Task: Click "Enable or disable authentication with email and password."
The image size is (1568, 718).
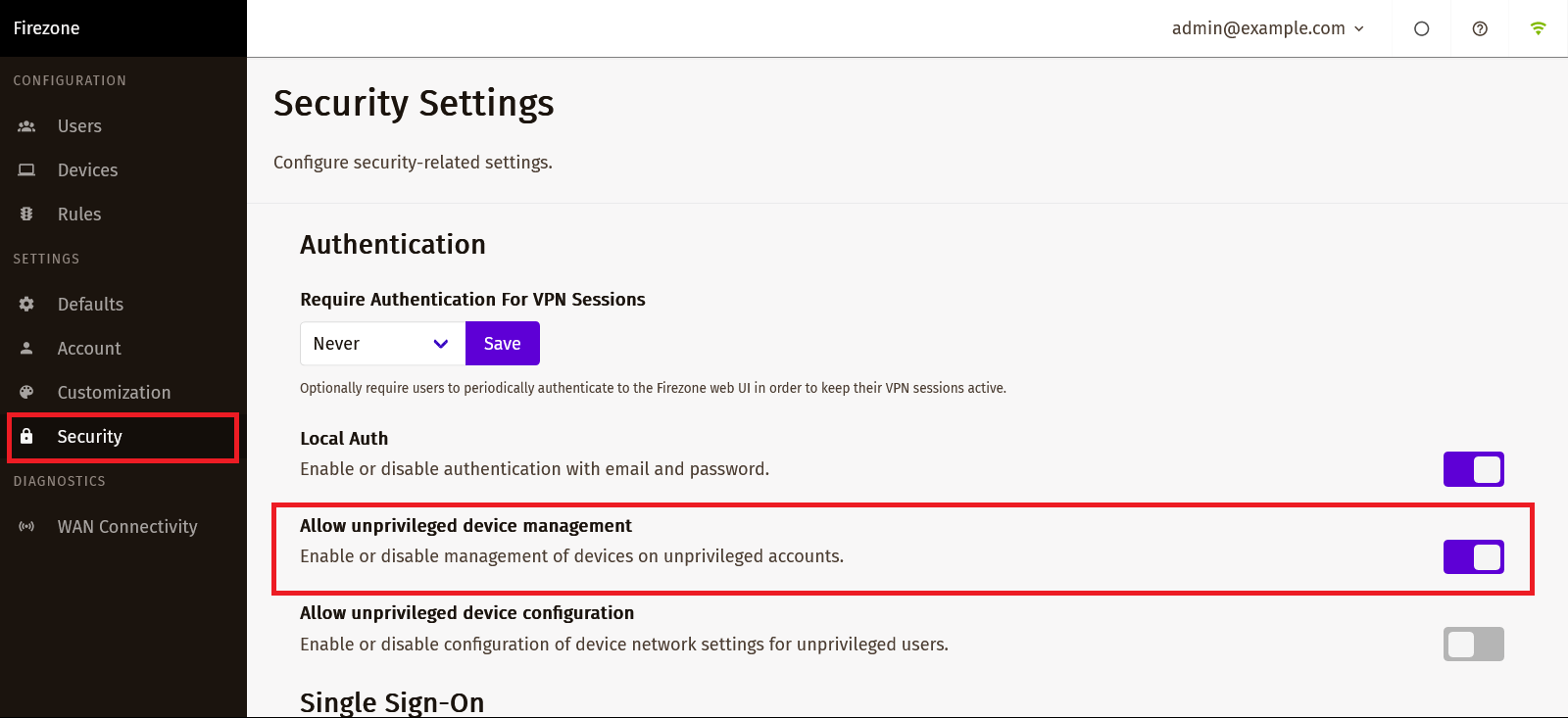Action: [534, 469]
